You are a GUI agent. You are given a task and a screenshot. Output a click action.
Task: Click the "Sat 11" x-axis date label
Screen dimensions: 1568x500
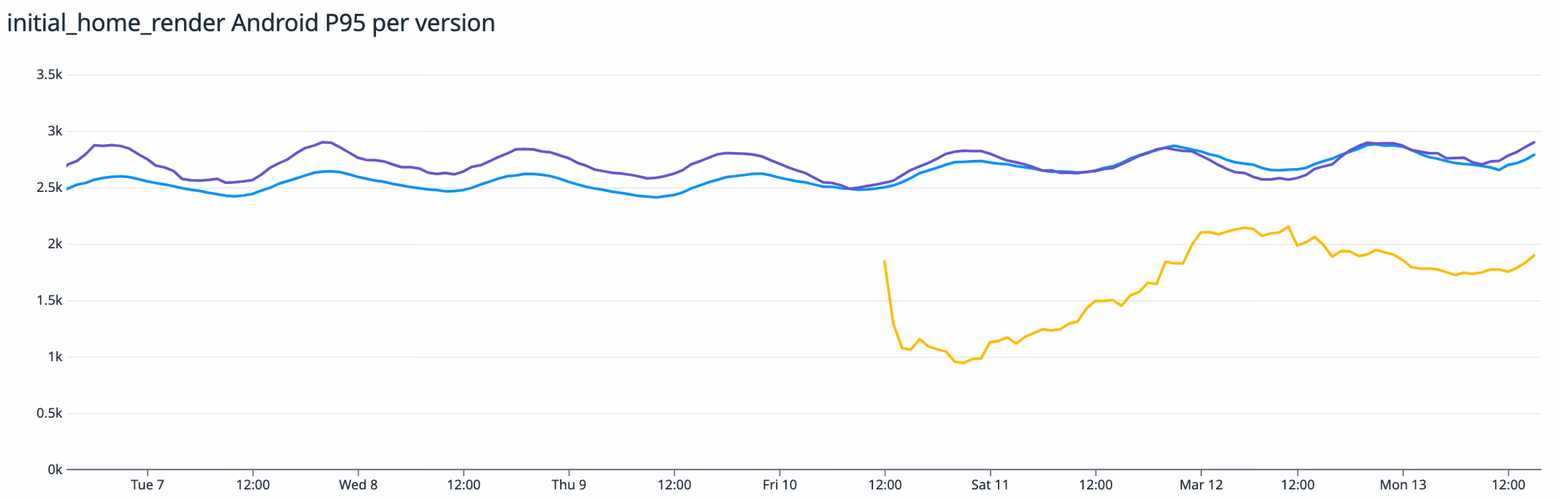click(x=990, y=485)
